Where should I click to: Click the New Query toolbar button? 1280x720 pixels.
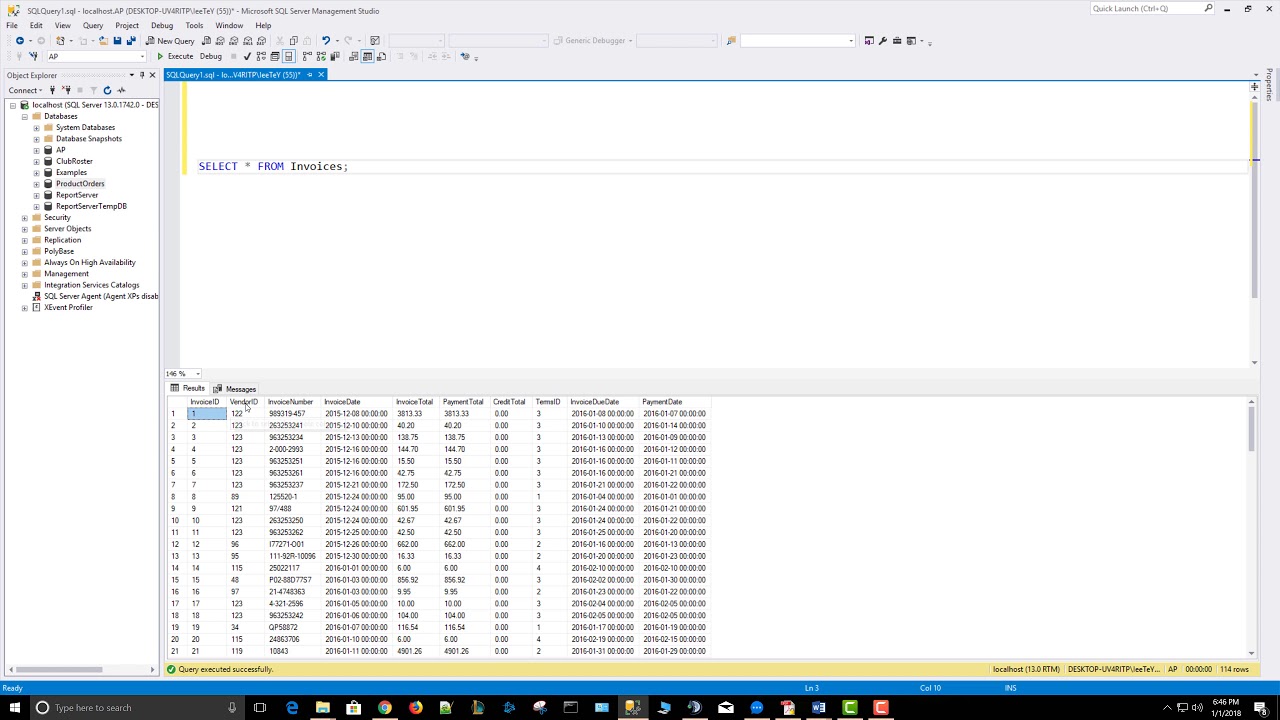pos(169,41)
